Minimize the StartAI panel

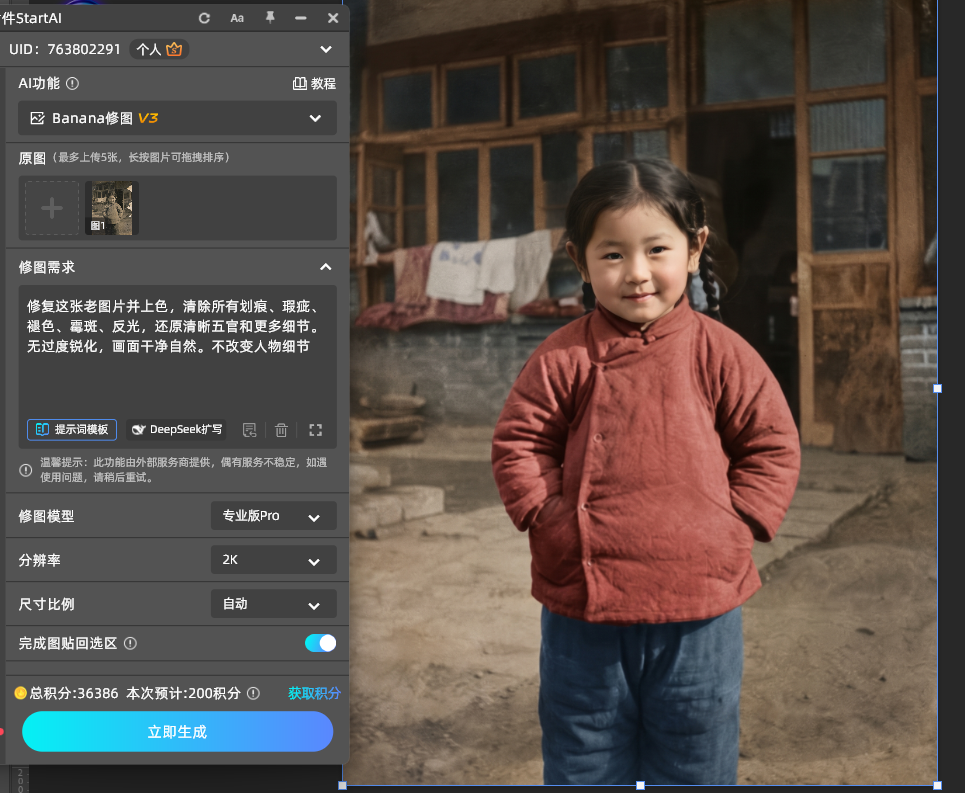point(300,18)
